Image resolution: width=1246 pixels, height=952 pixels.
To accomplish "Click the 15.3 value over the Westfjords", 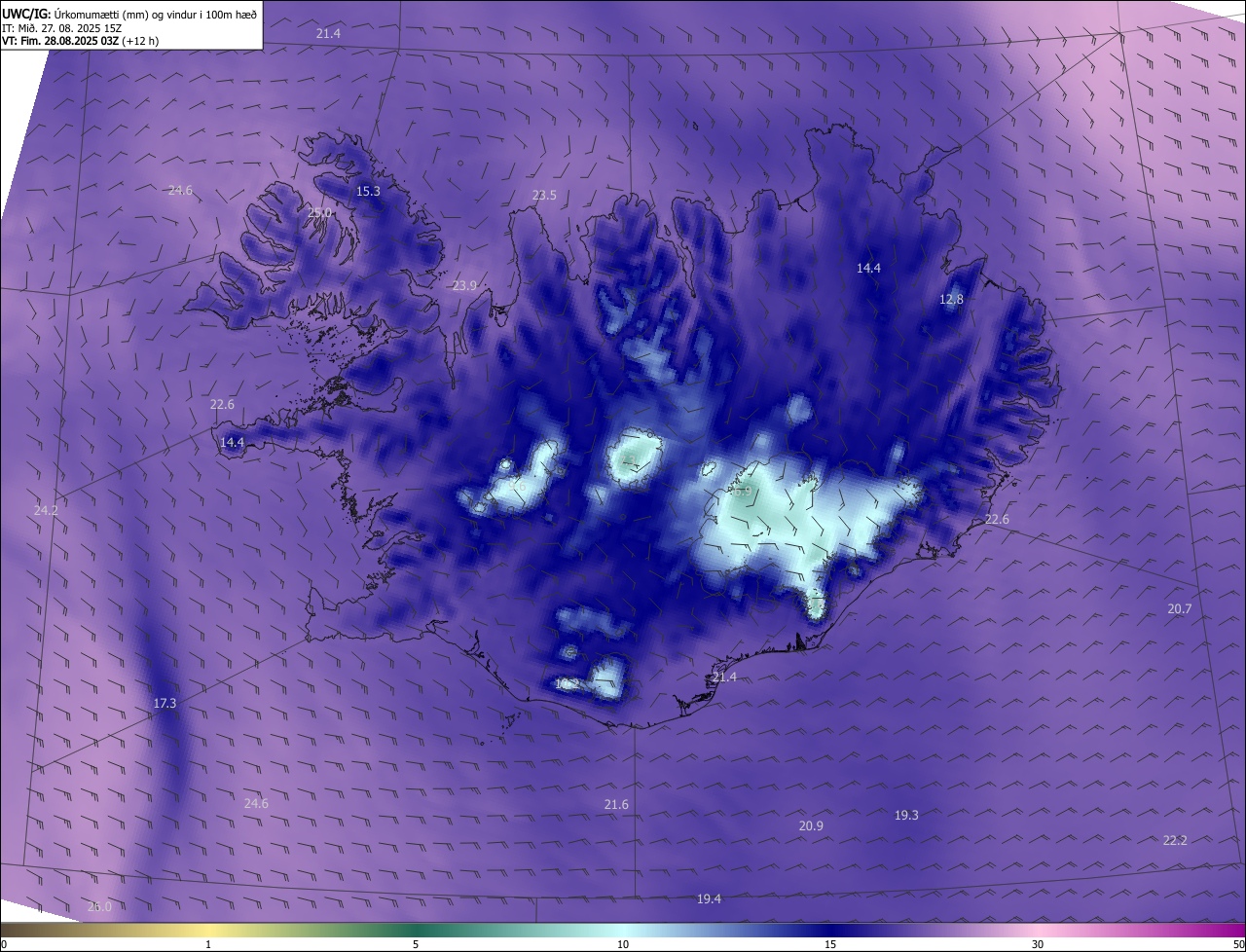I will 368,192.
